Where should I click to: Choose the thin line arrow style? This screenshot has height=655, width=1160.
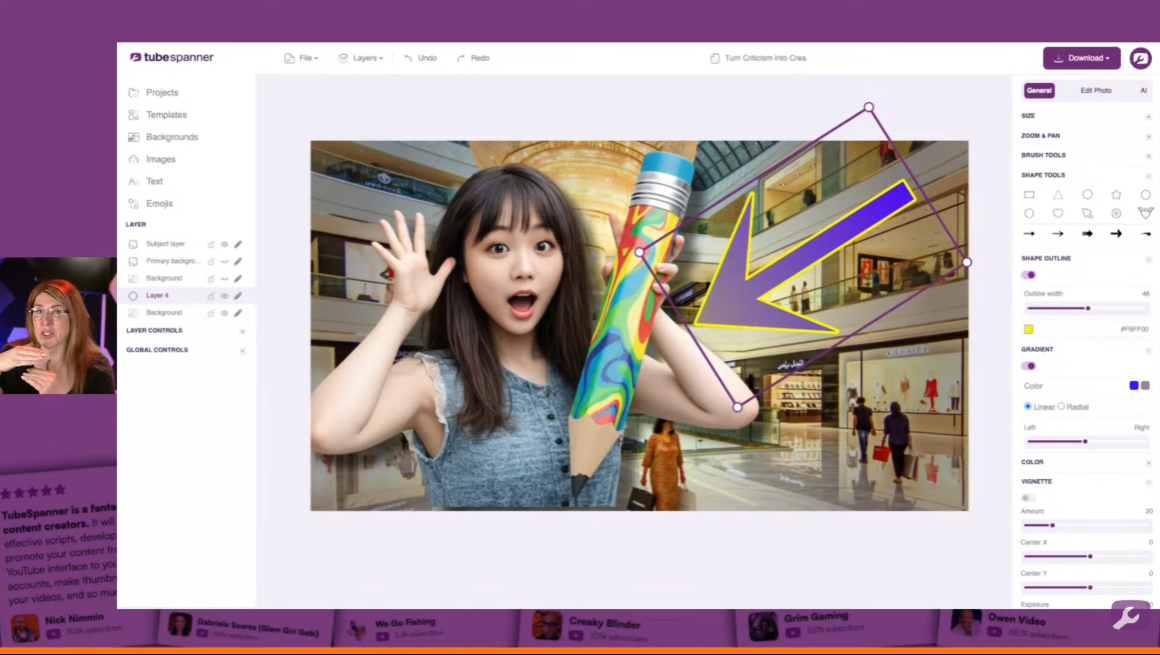(1029, 234)
